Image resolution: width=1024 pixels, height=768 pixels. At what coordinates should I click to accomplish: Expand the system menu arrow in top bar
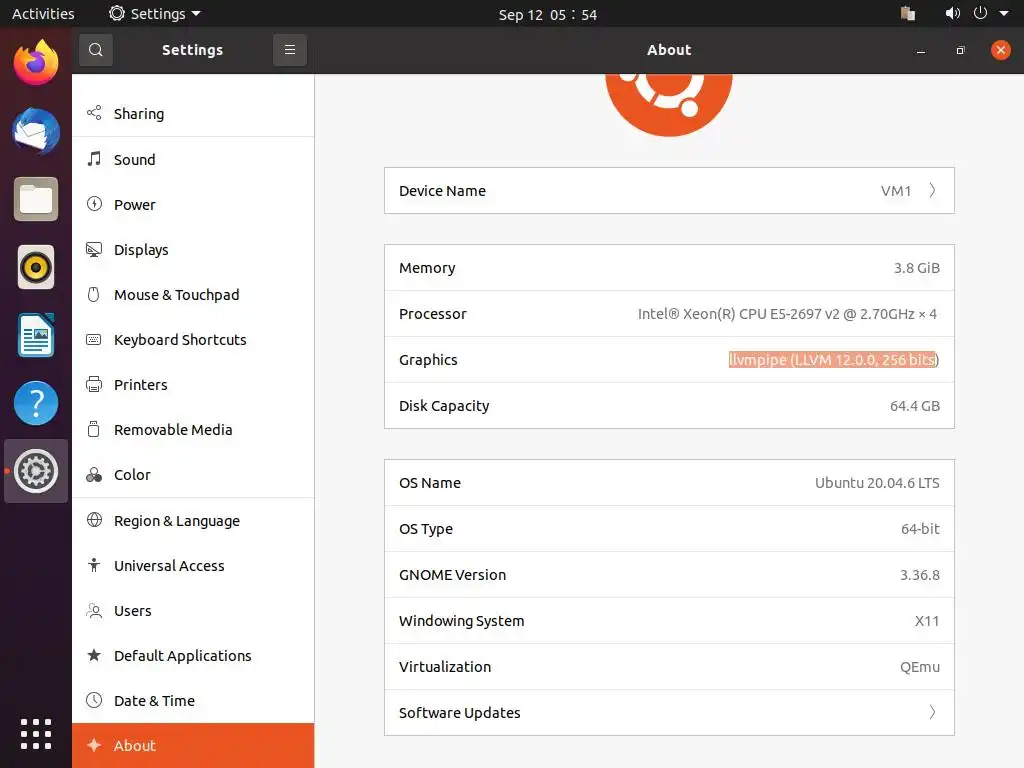1004,13
